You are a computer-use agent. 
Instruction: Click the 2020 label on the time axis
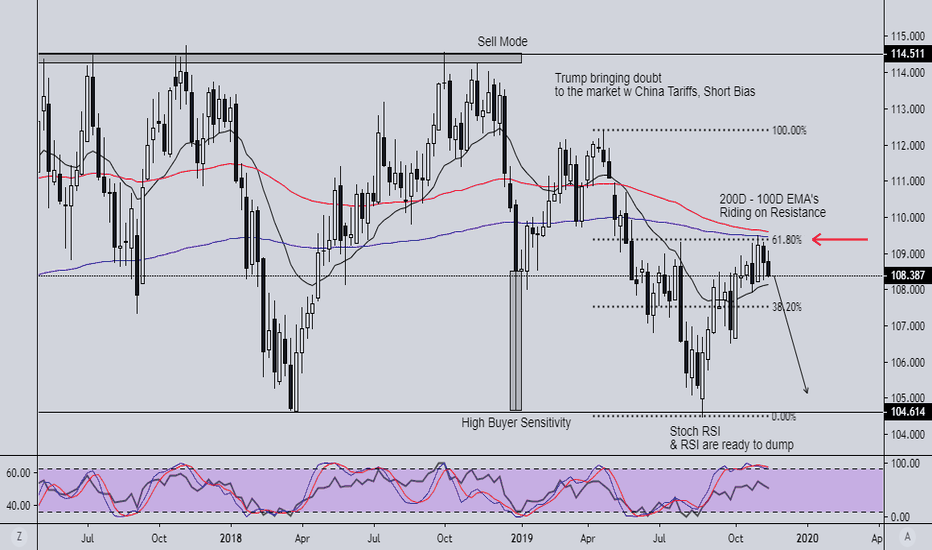coord(808,537)
